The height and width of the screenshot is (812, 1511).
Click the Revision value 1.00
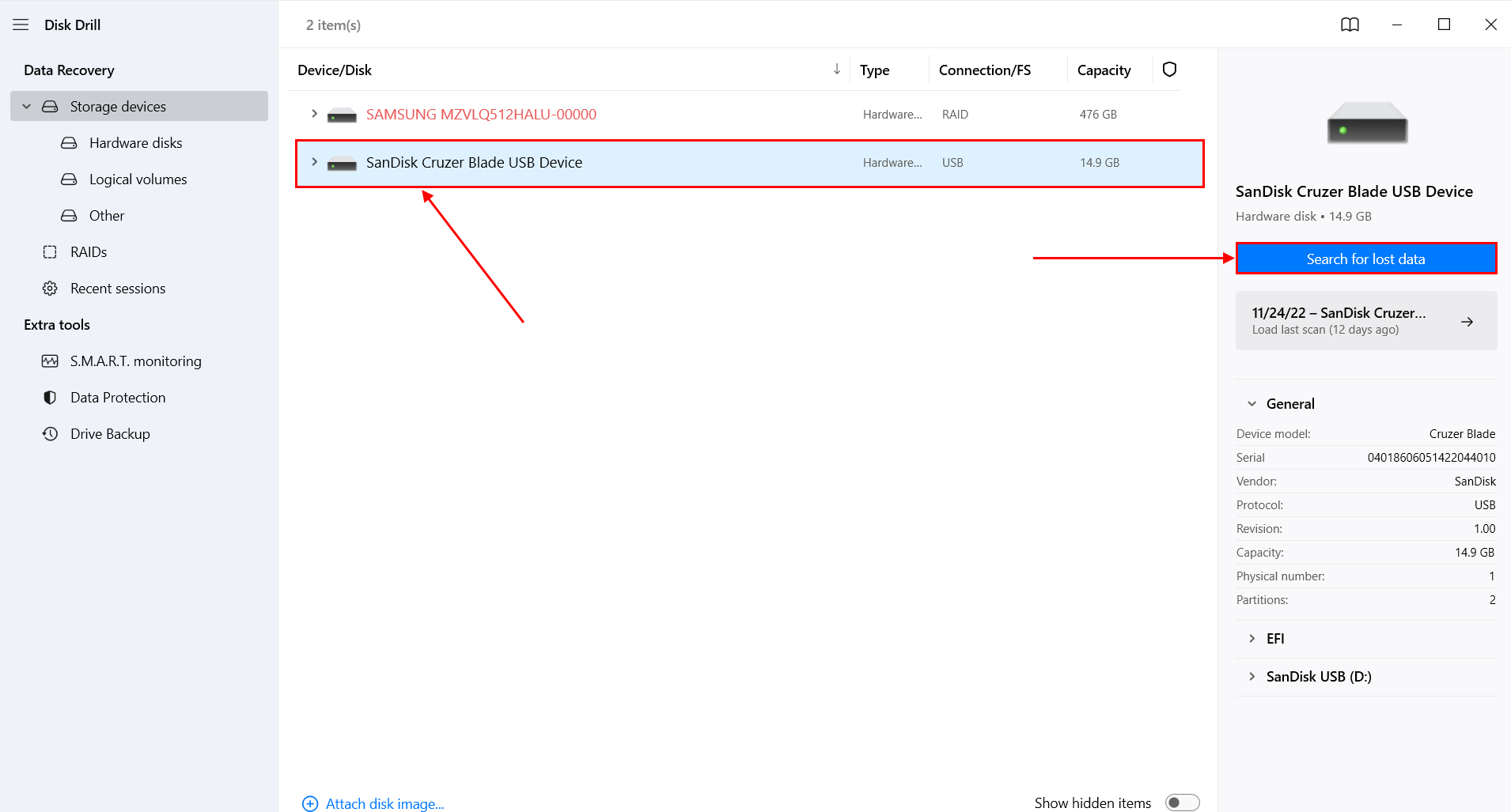click(x=1484, y=528)
